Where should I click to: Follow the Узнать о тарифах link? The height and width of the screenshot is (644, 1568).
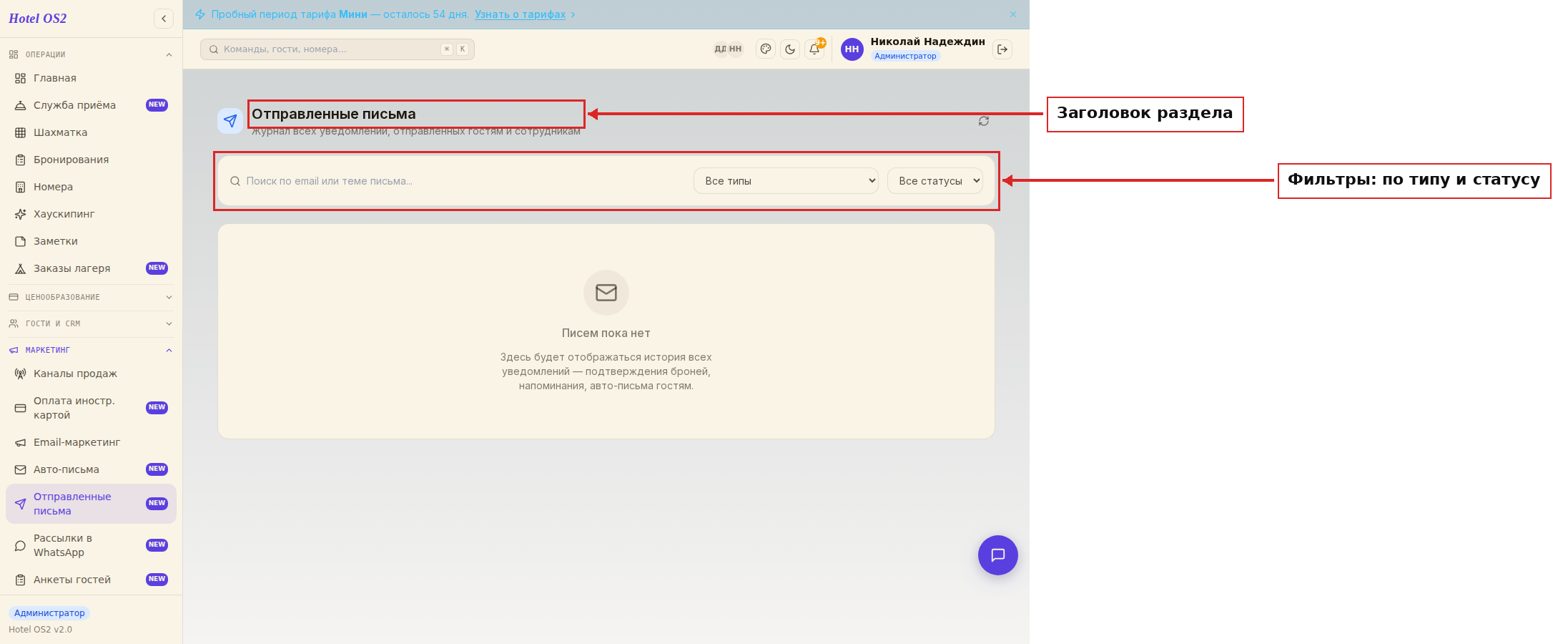pos(520,14)
